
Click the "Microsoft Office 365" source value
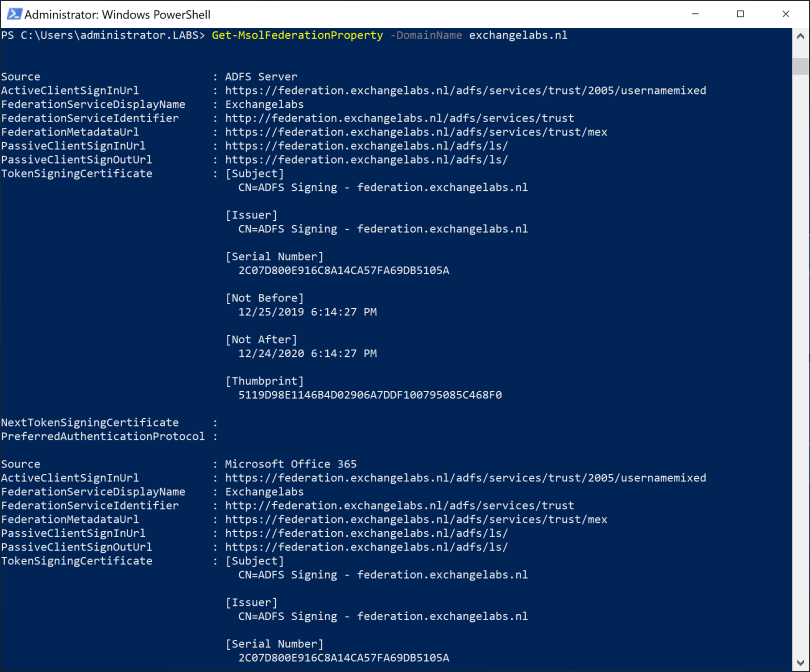click(290, 464)
